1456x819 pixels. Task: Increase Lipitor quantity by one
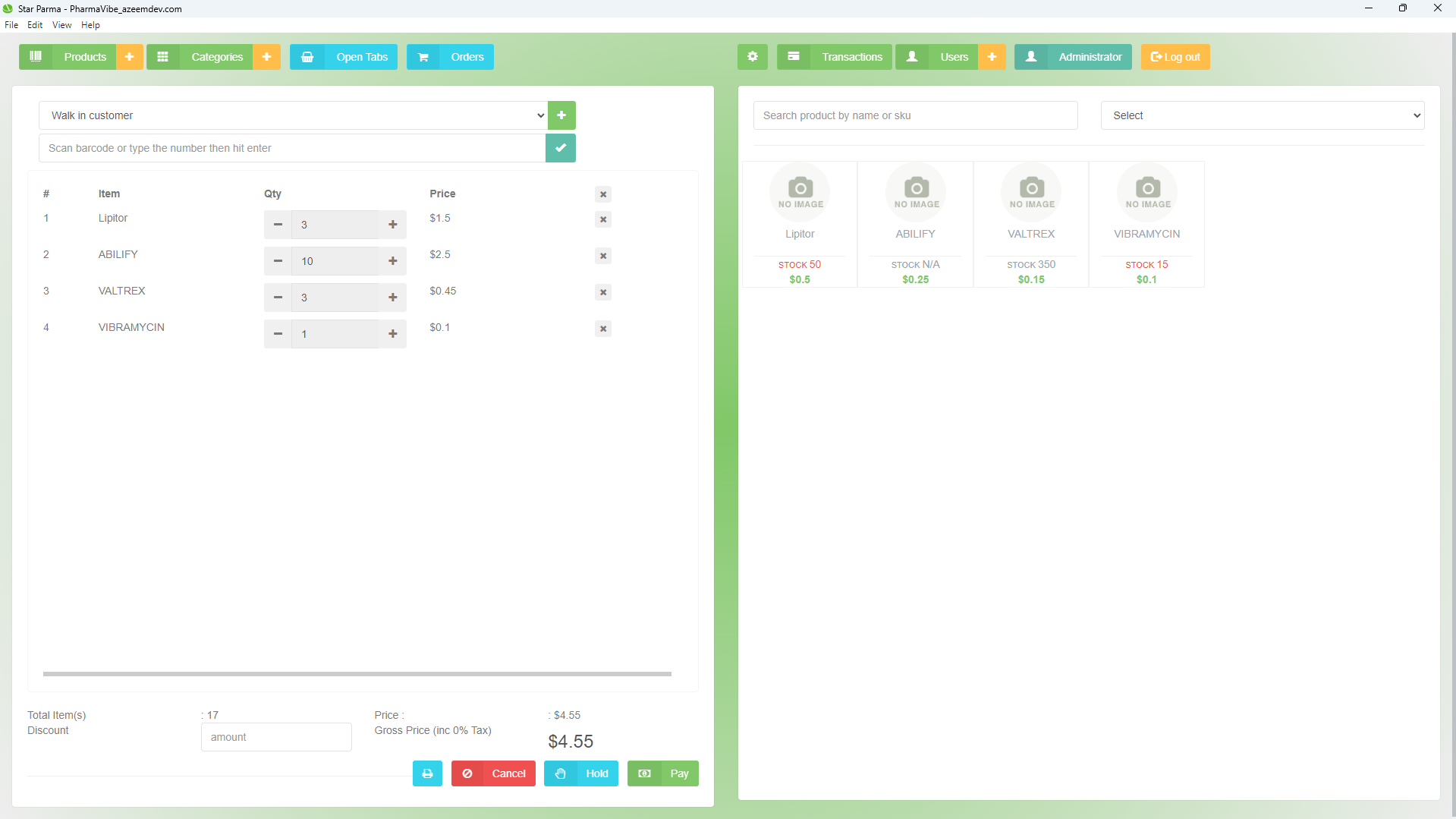[392, 225]
